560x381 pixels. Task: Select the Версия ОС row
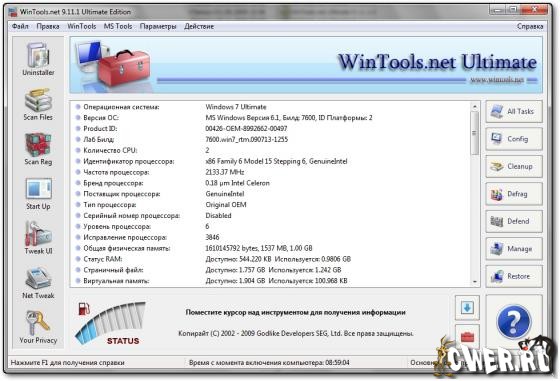tap(271, 117)
